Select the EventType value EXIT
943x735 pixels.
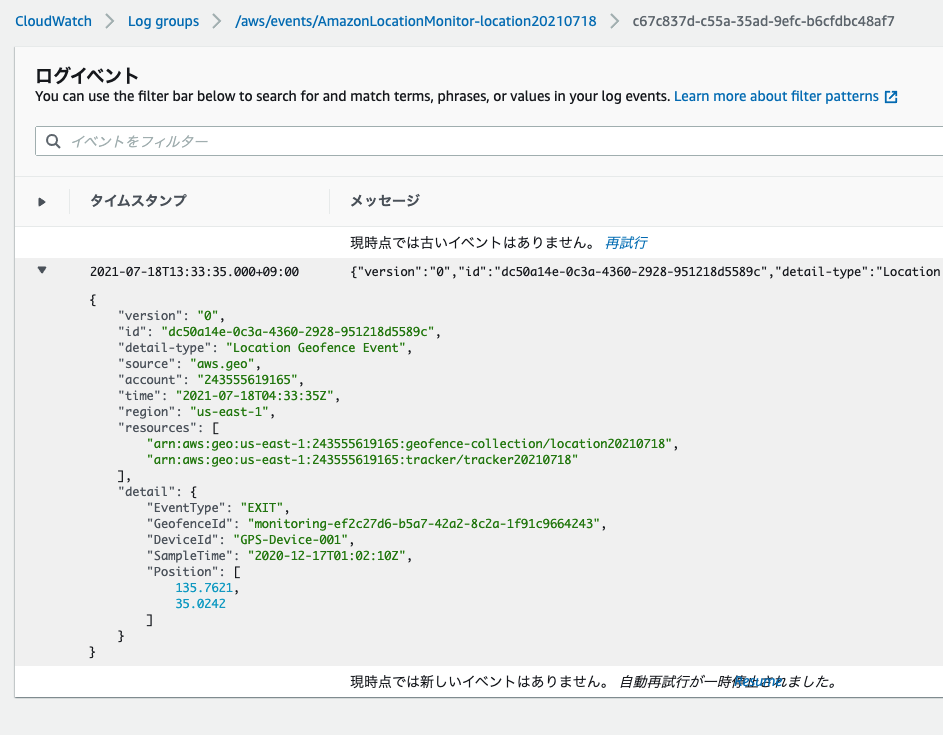coord(262,508)
